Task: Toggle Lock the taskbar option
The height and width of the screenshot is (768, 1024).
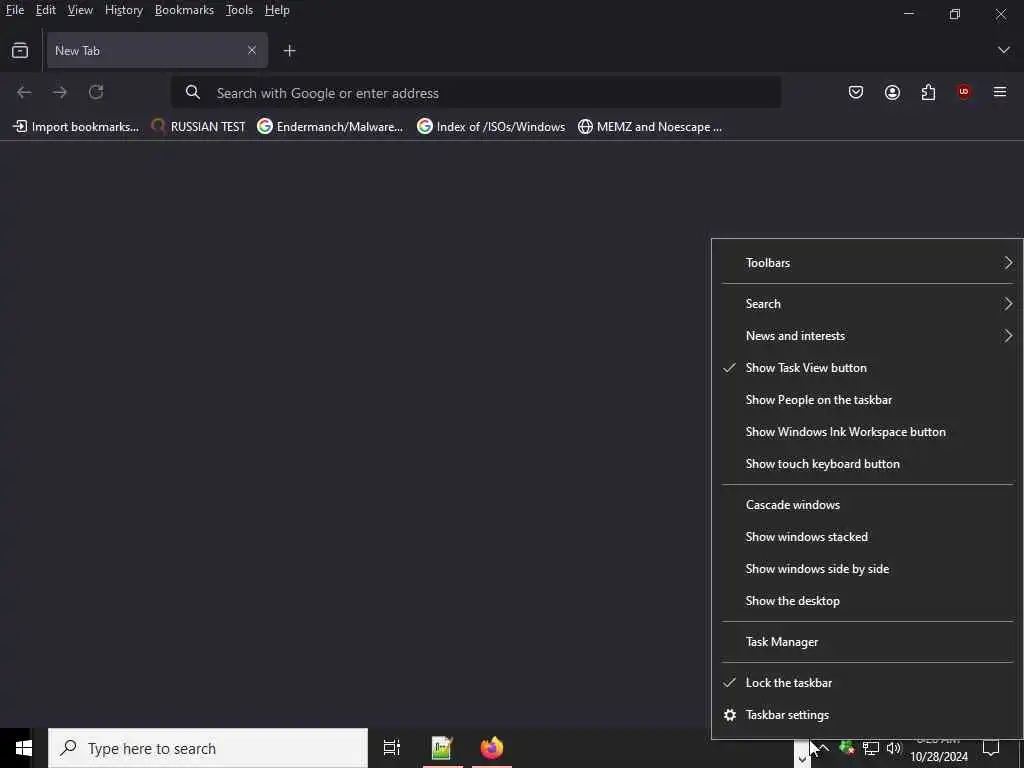Action: [x=867, y=682]
